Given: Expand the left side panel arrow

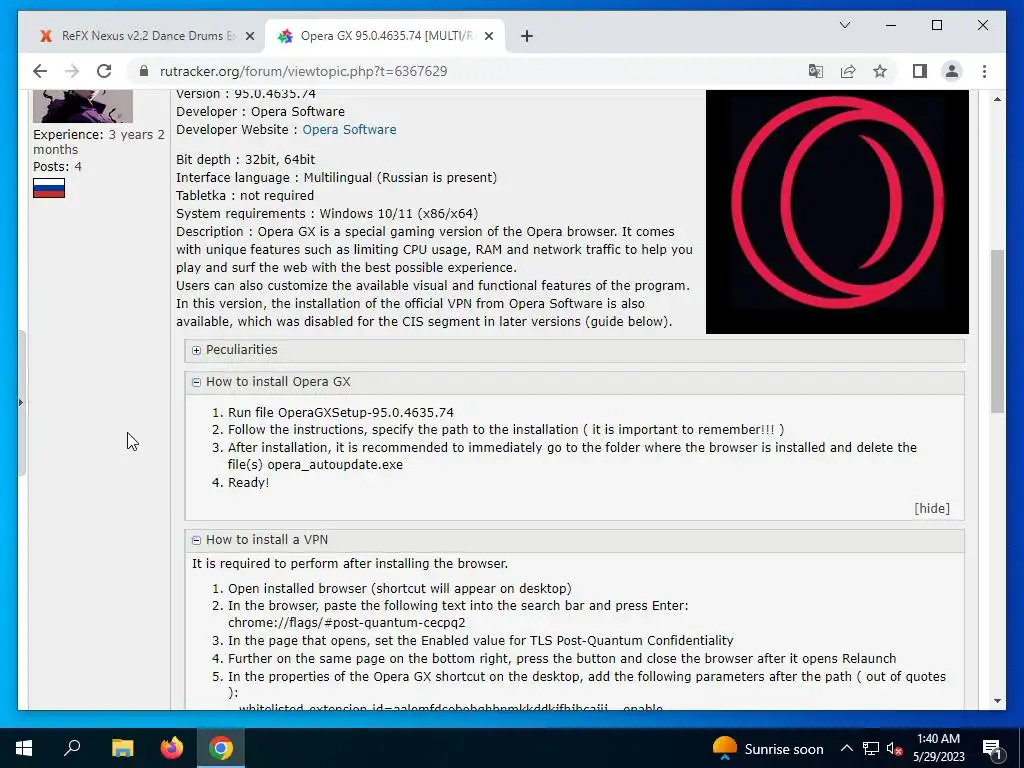Looking at the screenshot, I should coord(20,402).
